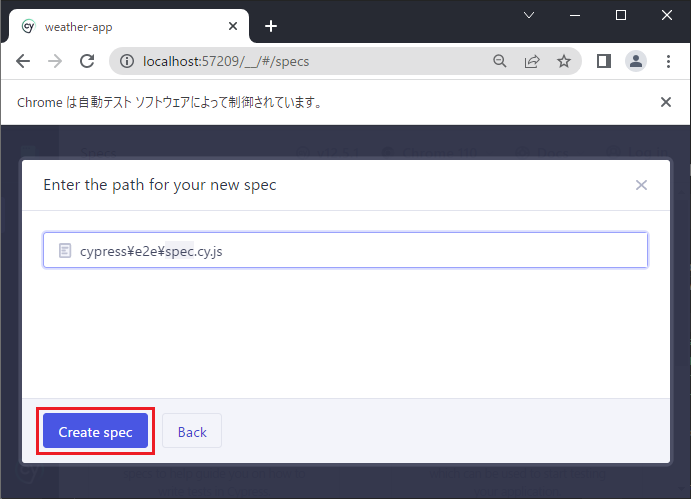691x499 pixels.
Task: Click the document icon in path field
Action: 65,251
